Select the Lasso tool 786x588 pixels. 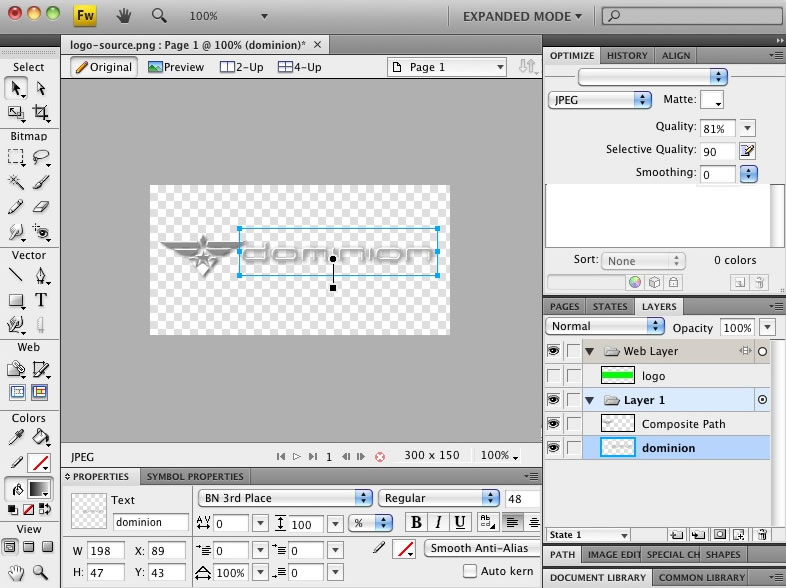point(41,157)
